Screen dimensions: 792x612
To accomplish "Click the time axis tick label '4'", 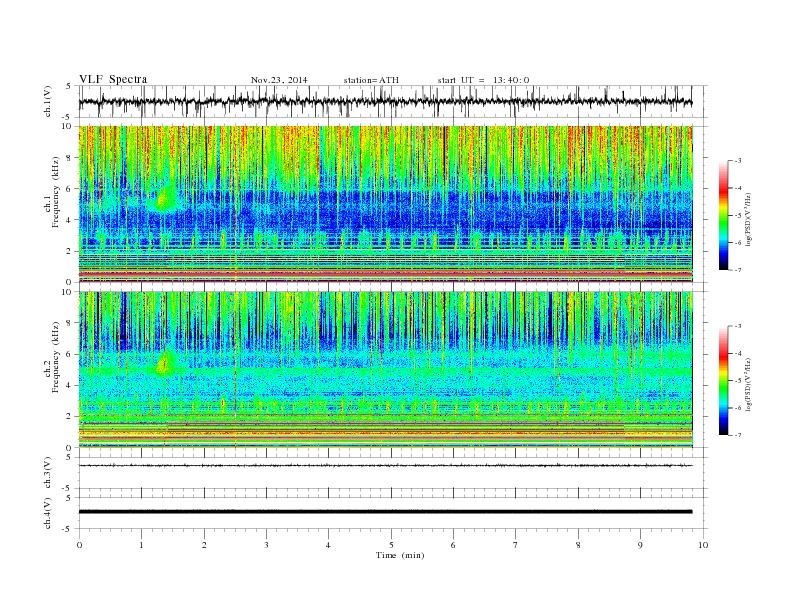I will [328, 545].
